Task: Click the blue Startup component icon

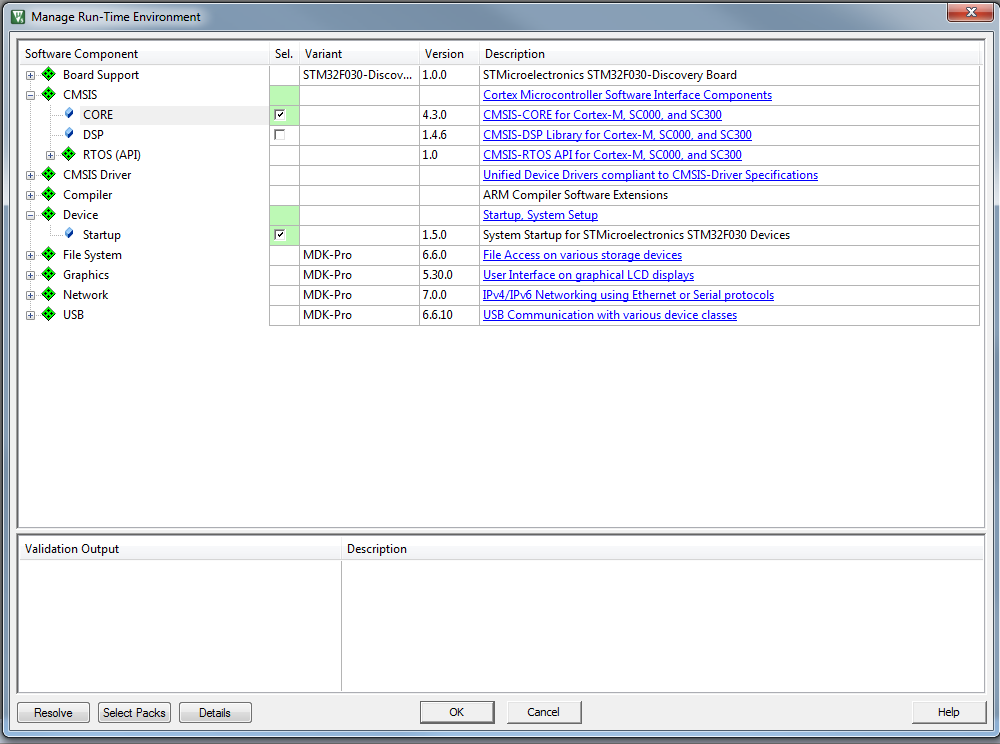Action: coord(69,234)
